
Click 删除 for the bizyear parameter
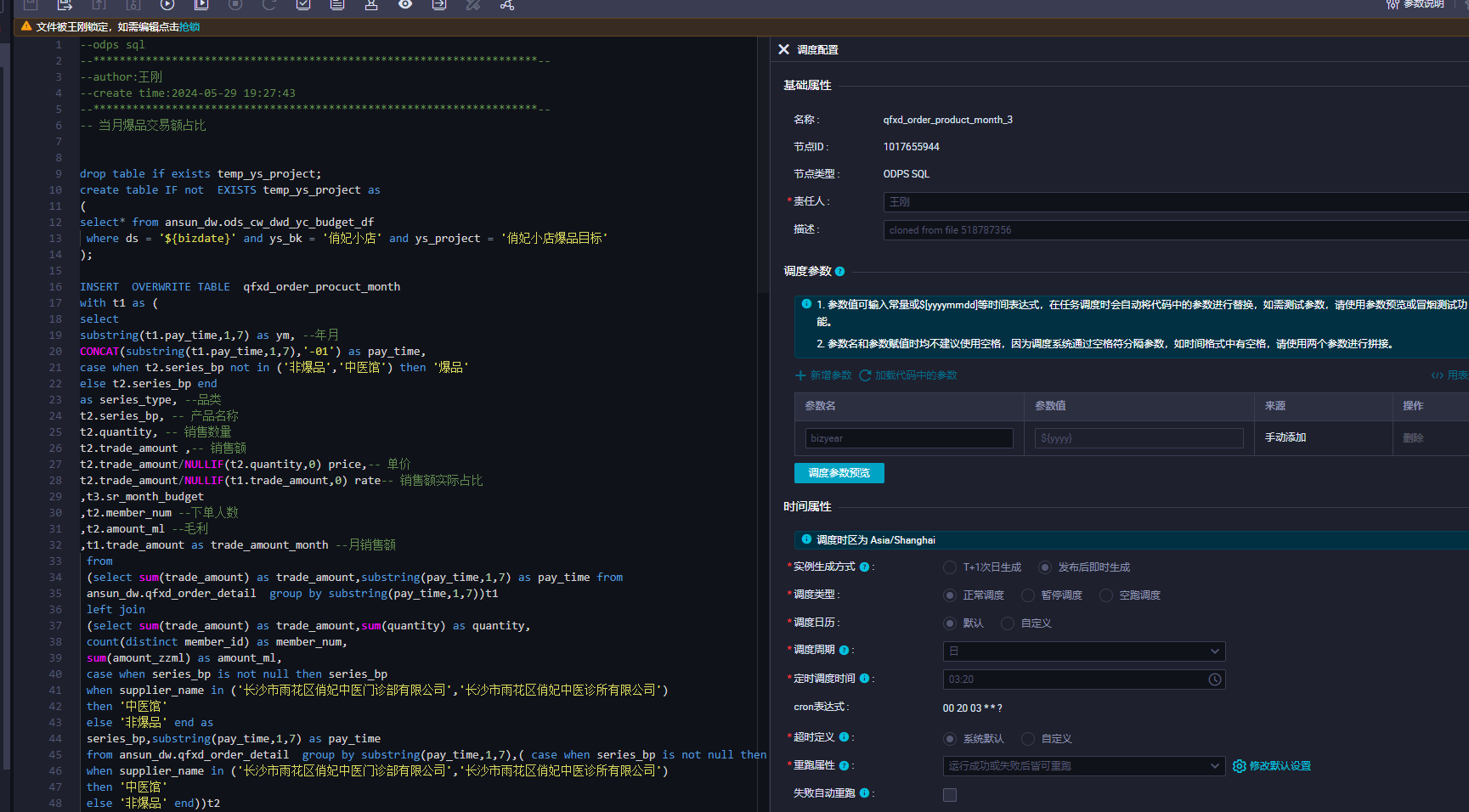(1413, 438)
